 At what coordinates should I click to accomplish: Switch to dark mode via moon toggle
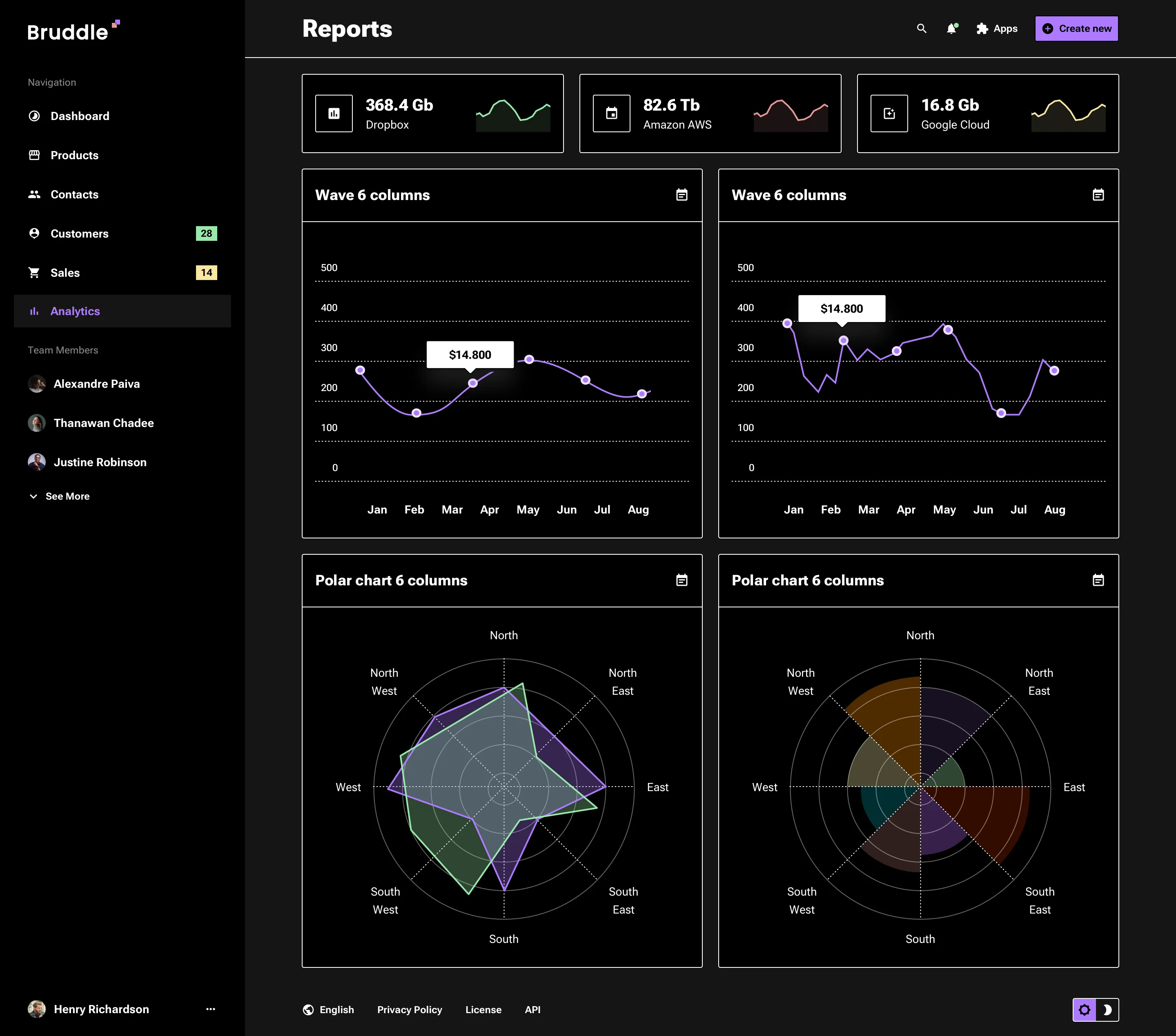coord(1107,1009)
